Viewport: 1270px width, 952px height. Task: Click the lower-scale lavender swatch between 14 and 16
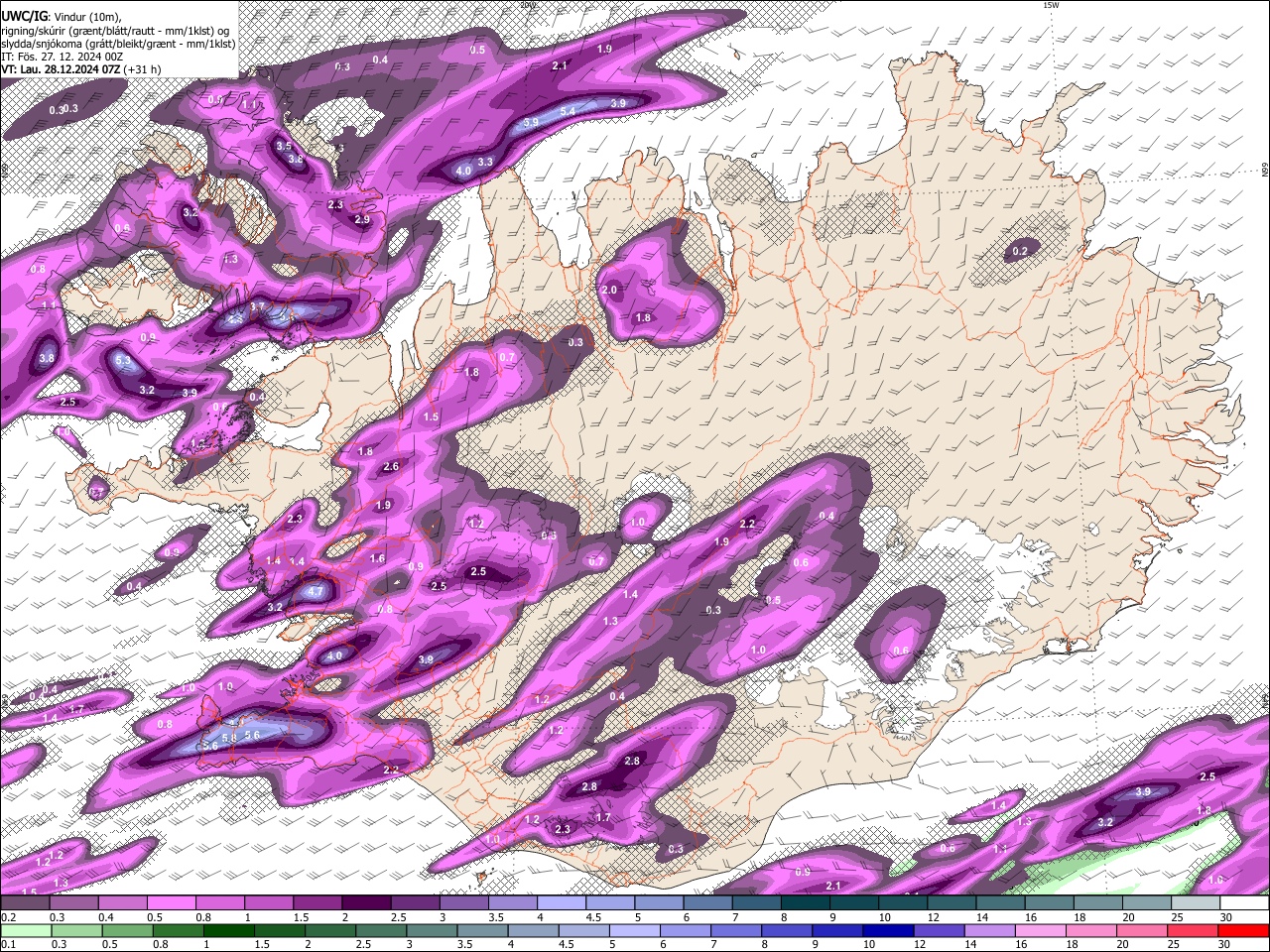coord(990,930)
